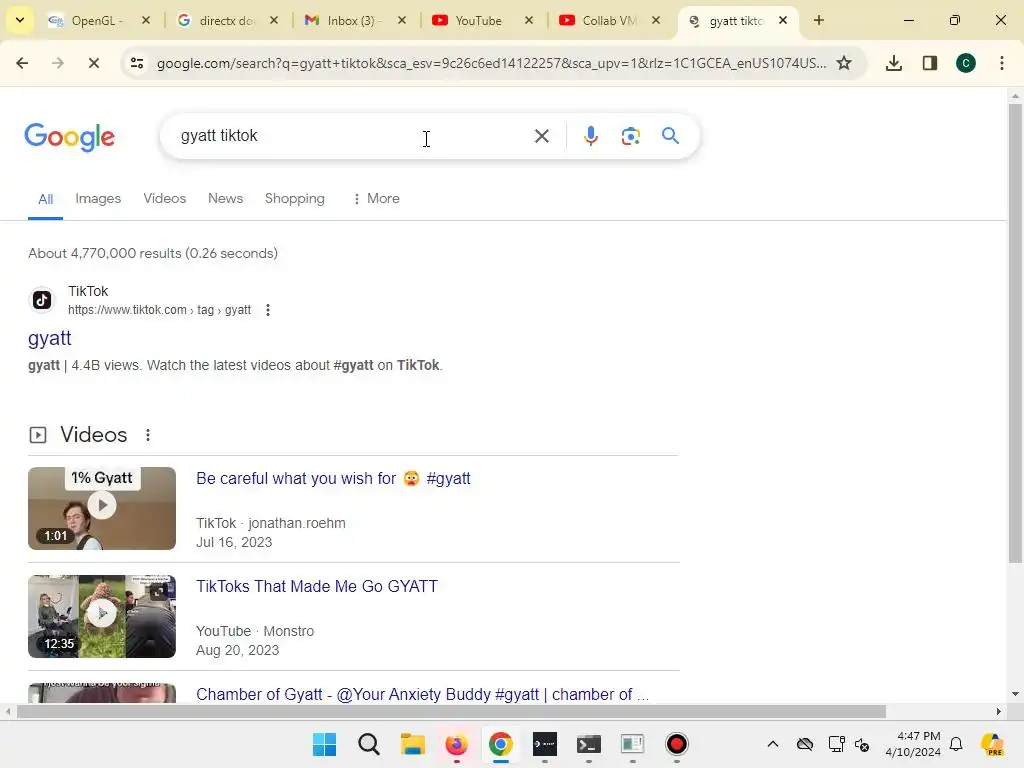The image size is (1024, 768).
Task: Close the gyatt tiktok tab
Action: click(x=783, y=20)
